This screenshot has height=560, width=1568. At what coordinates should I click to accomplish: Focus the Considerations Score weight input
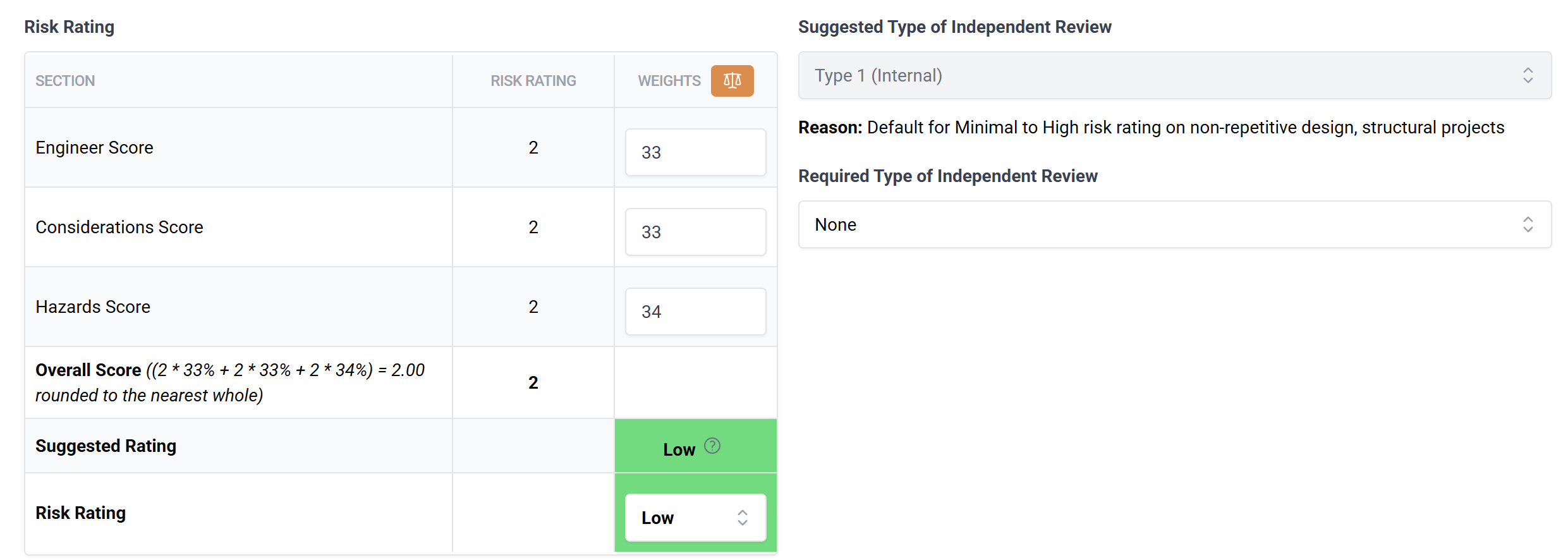[695, 232]
